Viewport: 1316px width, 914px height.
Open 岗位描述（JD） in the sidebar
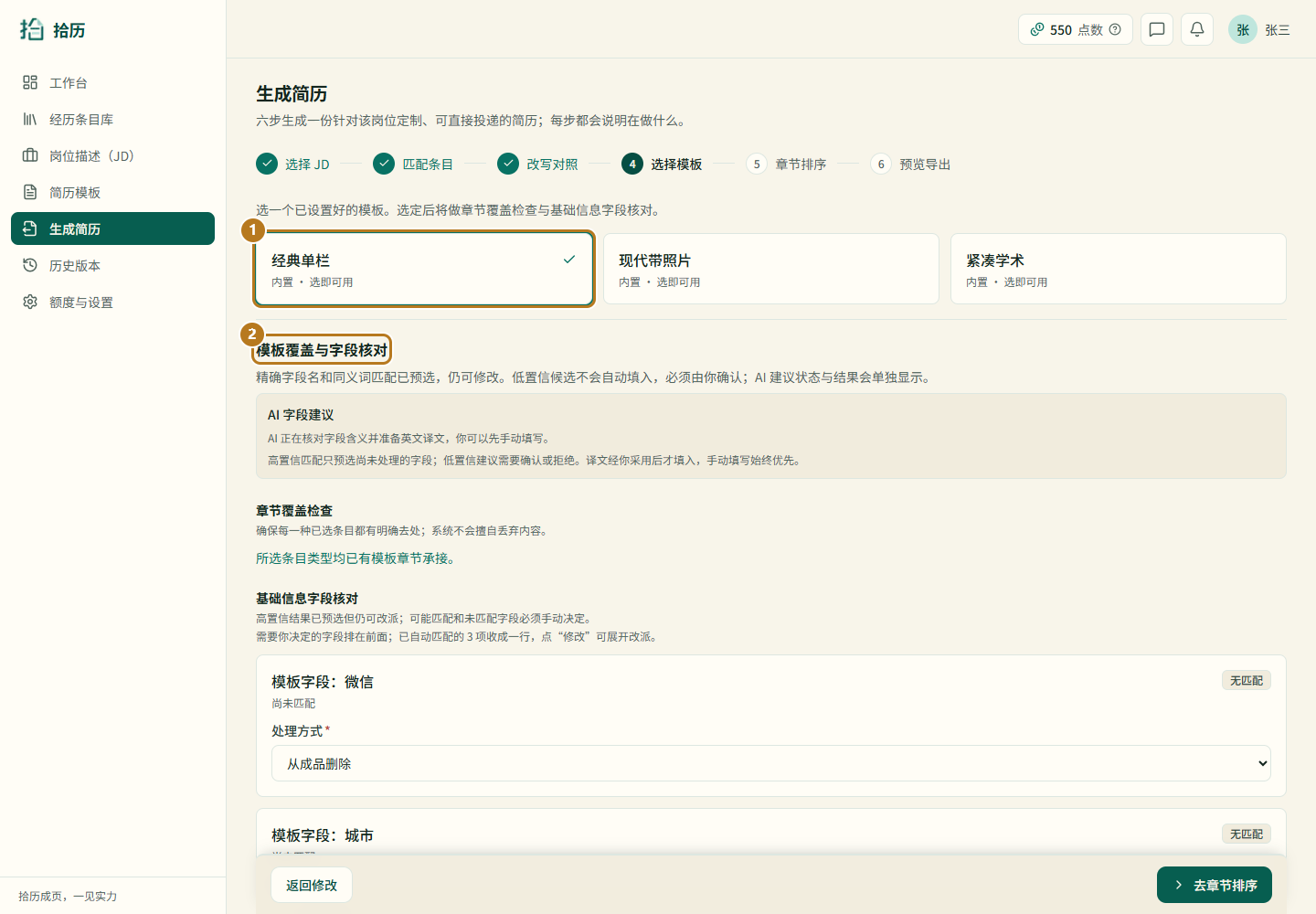112,155
